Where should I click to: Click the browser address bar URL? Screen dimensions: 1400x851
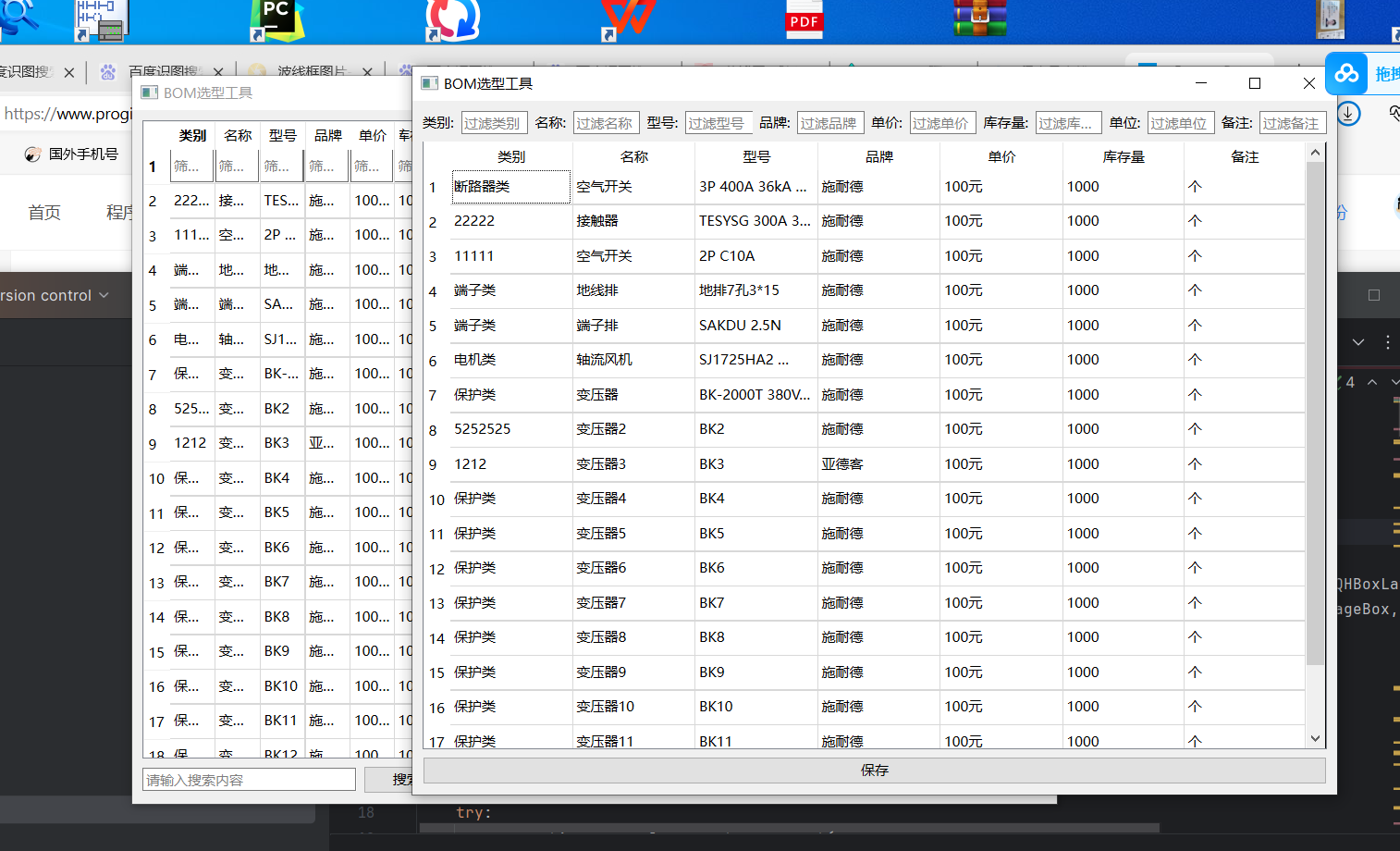(x=68, y=114)
